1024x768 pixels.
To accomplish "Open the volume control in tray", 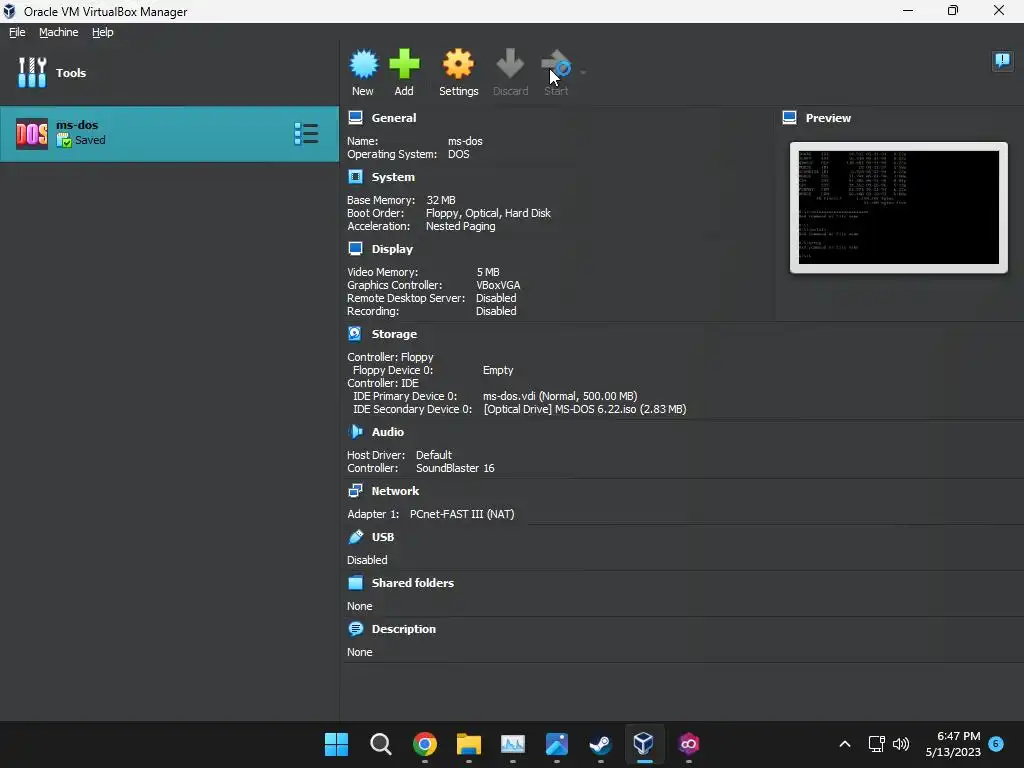I will 901,744.
